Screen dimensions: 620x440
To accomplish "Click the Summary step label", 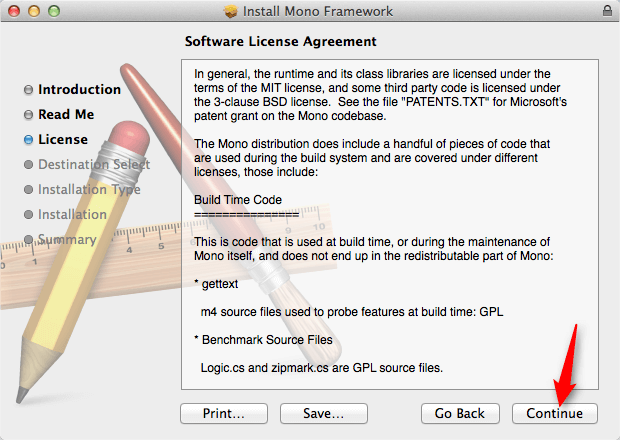I will tap(67, 239).
